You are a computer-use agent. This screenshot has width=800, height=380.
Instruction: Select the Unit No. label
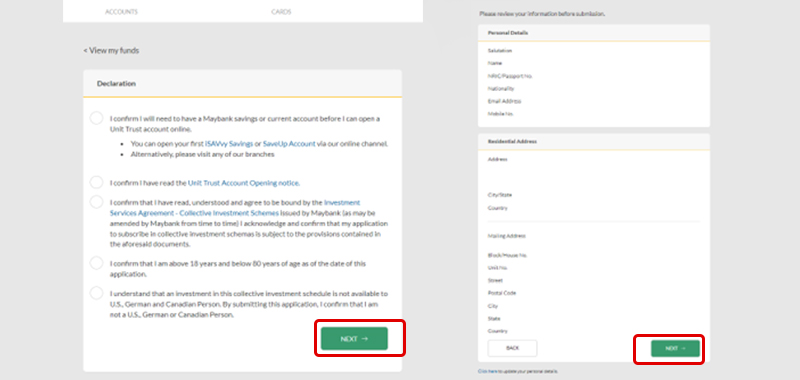(x=497, y=268)
